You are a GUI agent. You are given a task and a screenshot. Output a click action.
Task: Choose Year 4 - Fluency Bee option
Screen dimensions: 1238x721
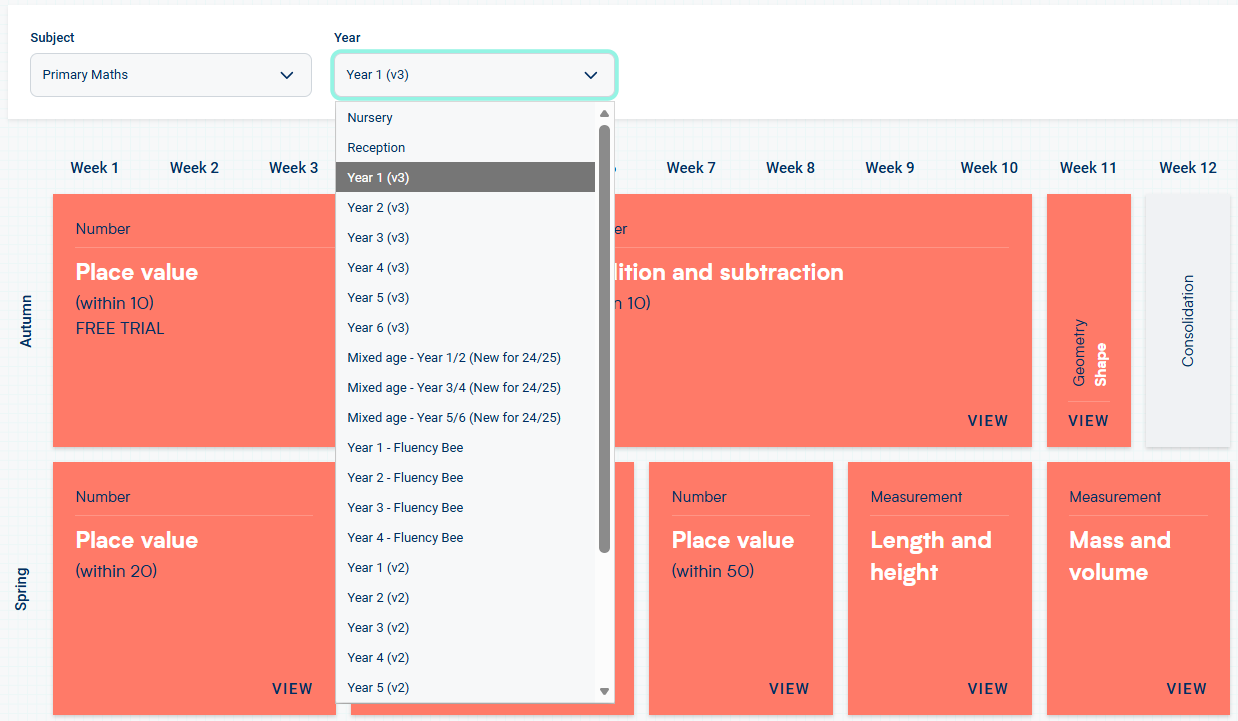[405, 538]
